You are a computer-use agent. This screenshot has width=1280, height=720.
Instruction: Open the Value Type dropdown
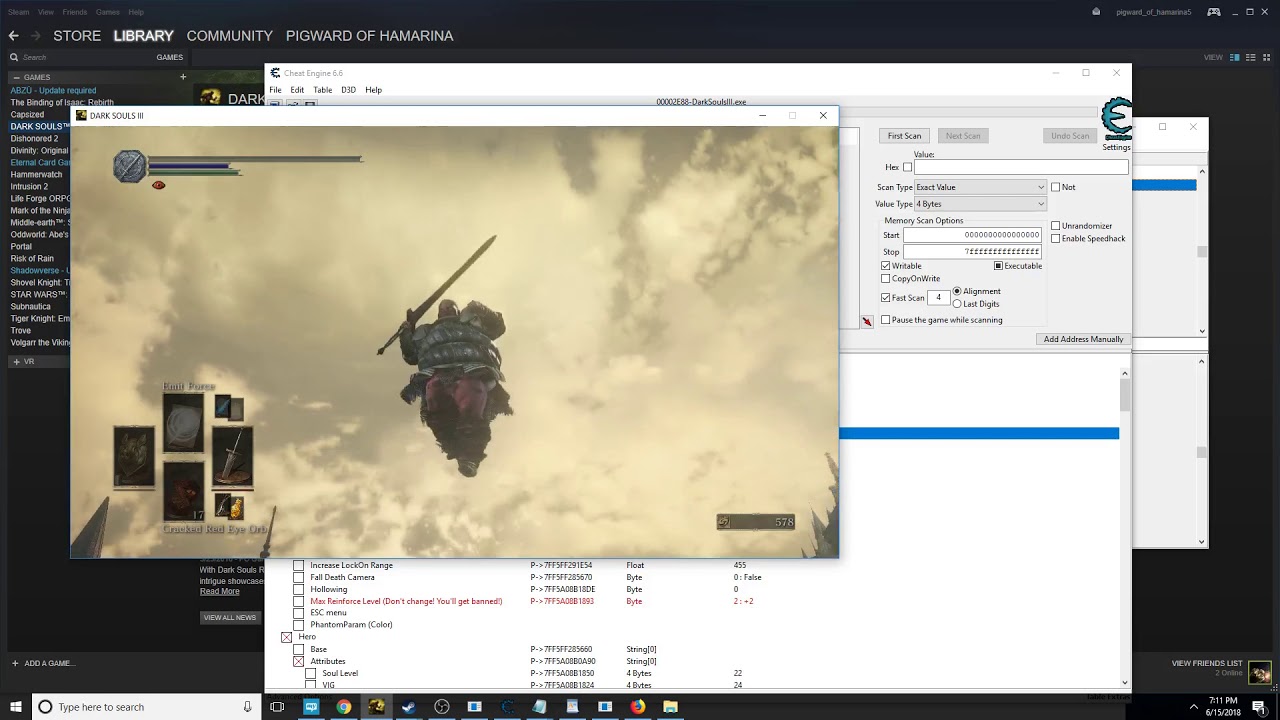[980, 204]
